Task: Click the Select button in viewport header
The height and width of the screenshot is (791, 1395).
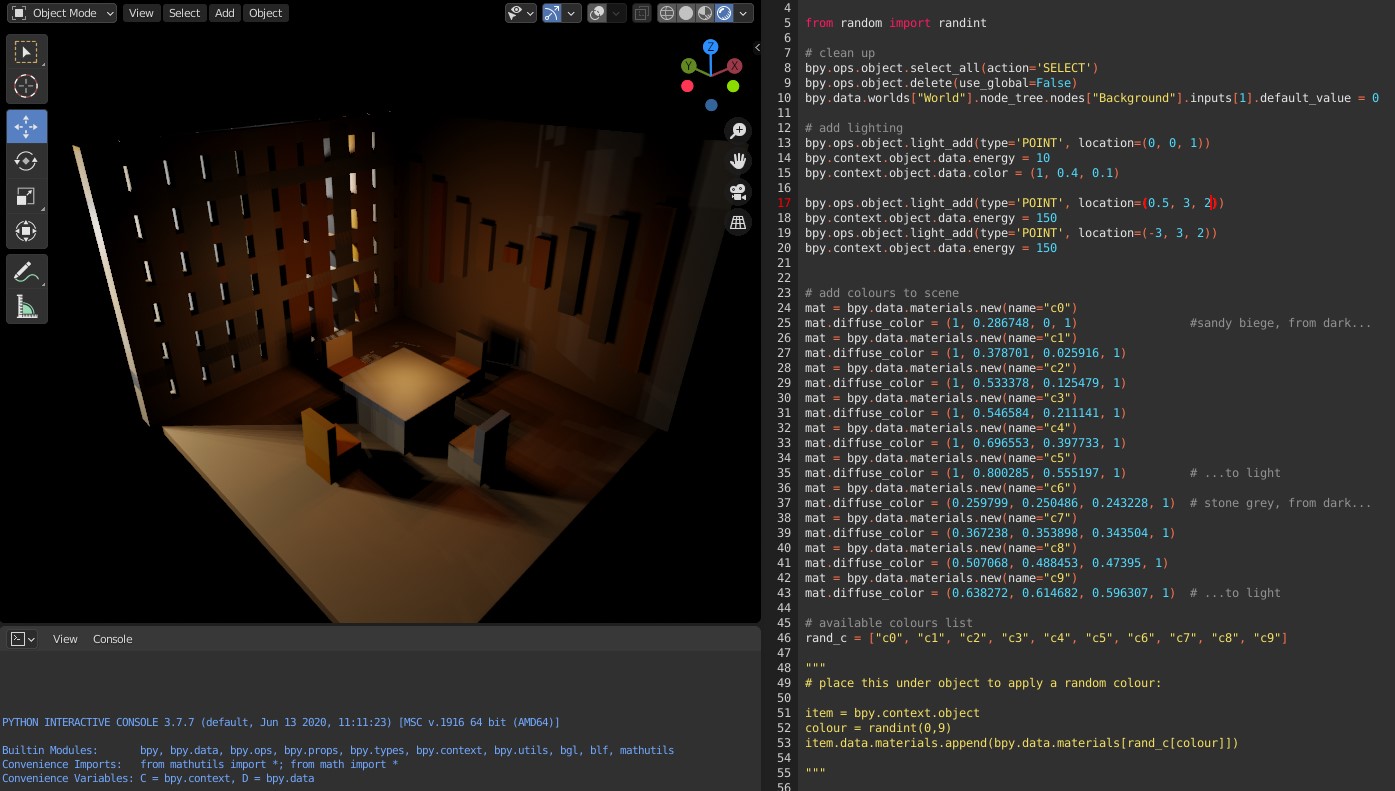Action: click(x=184, y=13)
